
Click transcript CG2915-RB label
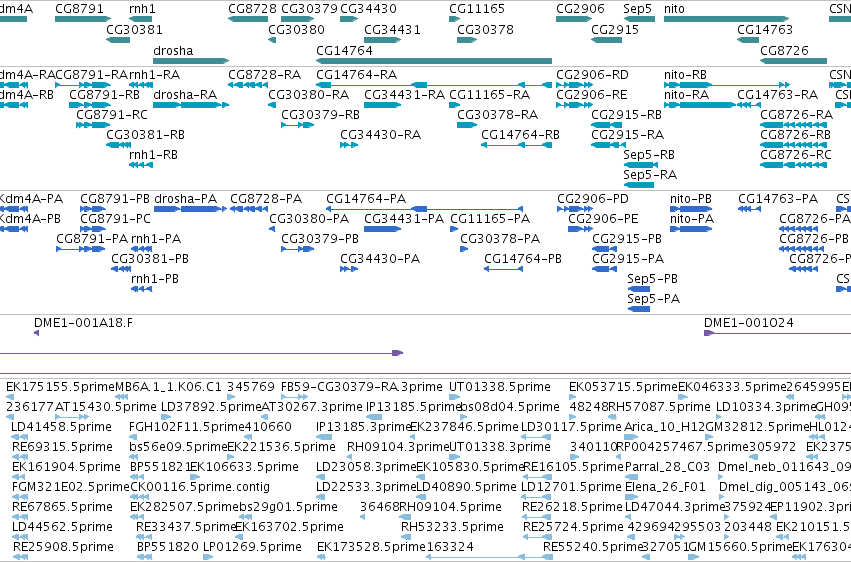pyautogui.click(x=627, y=114)
